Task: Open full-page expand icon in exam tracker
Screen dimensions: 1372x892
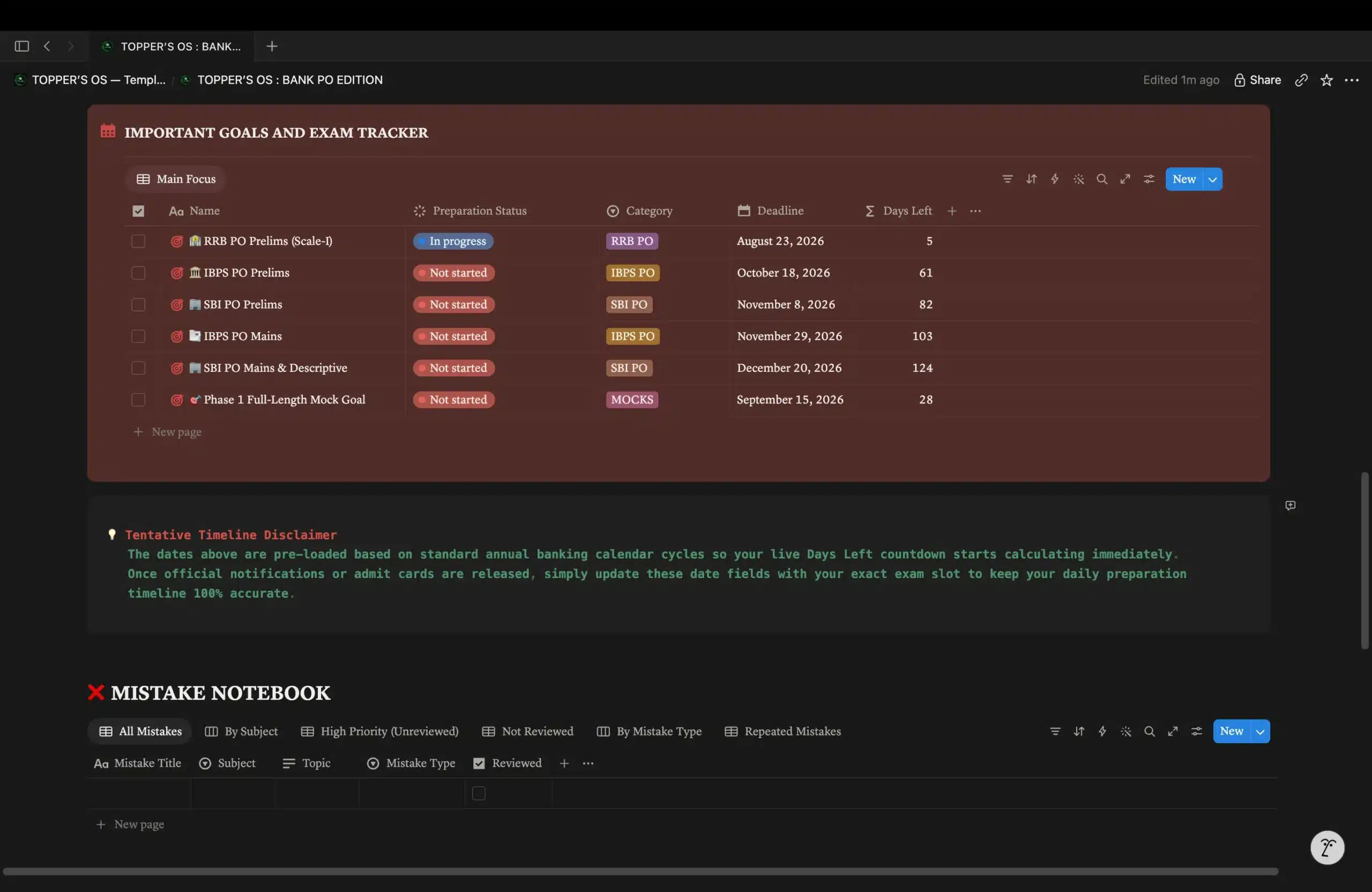Action: pyautogui.click(x=1125, y=179)
